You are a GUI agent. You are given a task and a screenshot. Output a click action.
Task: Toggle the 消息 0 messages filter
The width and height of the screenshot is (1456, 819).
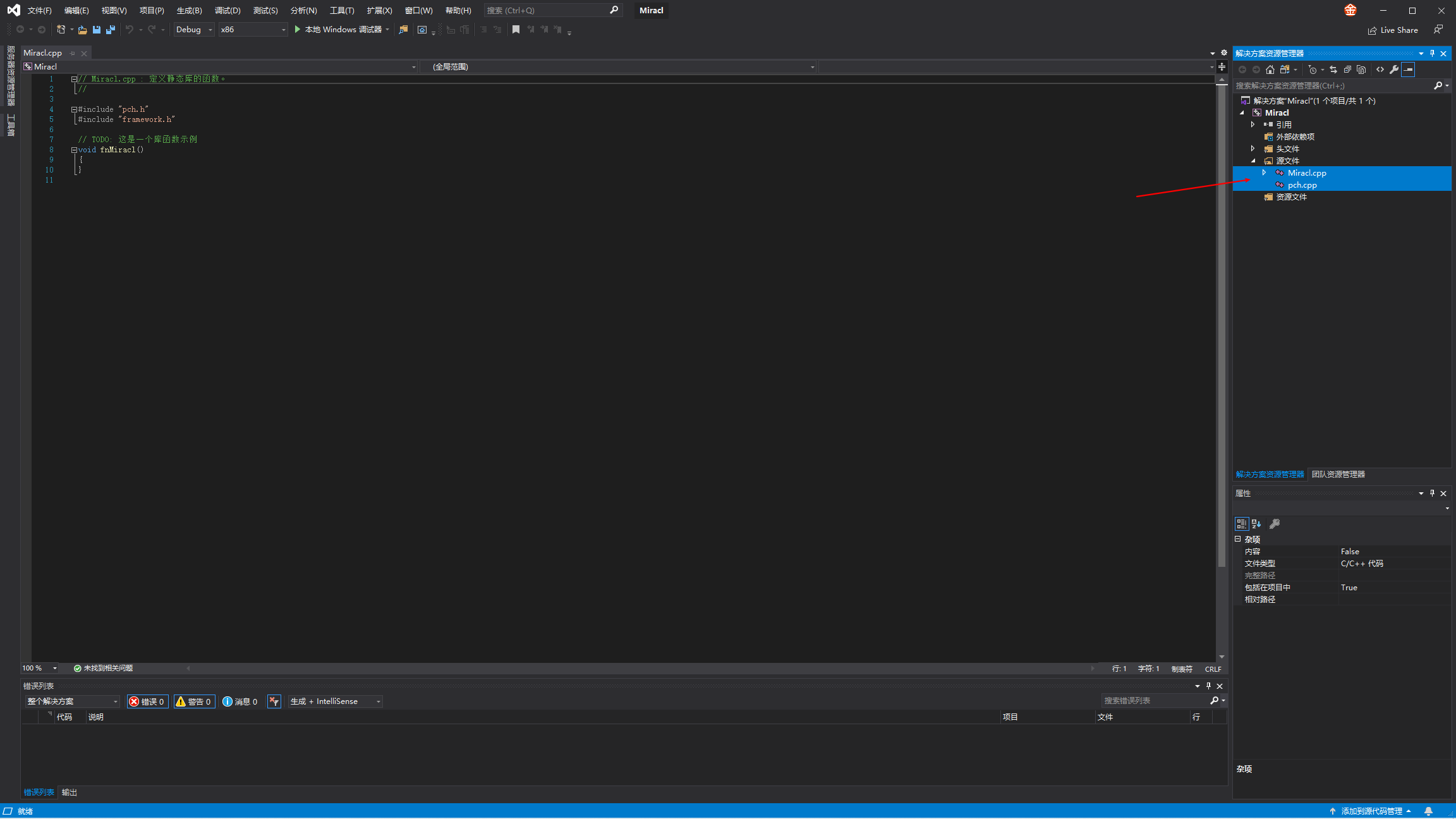240,701
